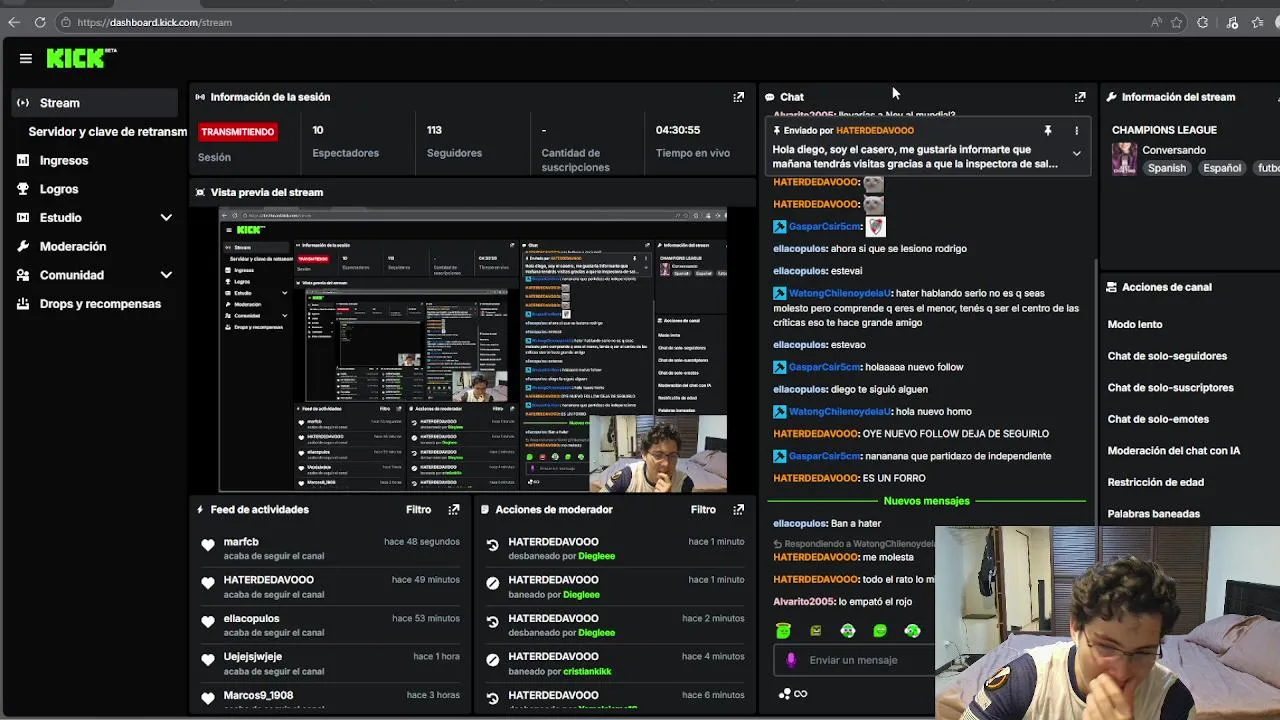Click the stream preview video thumbnail
Screen dimensions: 1280x720
(473, 350)
